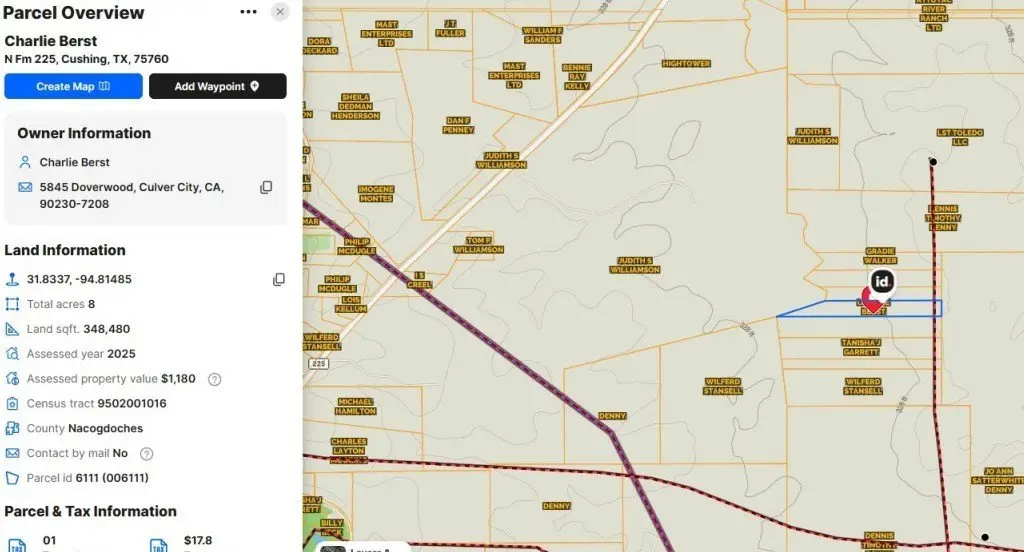Screen dimensions: 1024x552
Task: Select the Gradie Walker parcel label
Action: click(880, 256)
